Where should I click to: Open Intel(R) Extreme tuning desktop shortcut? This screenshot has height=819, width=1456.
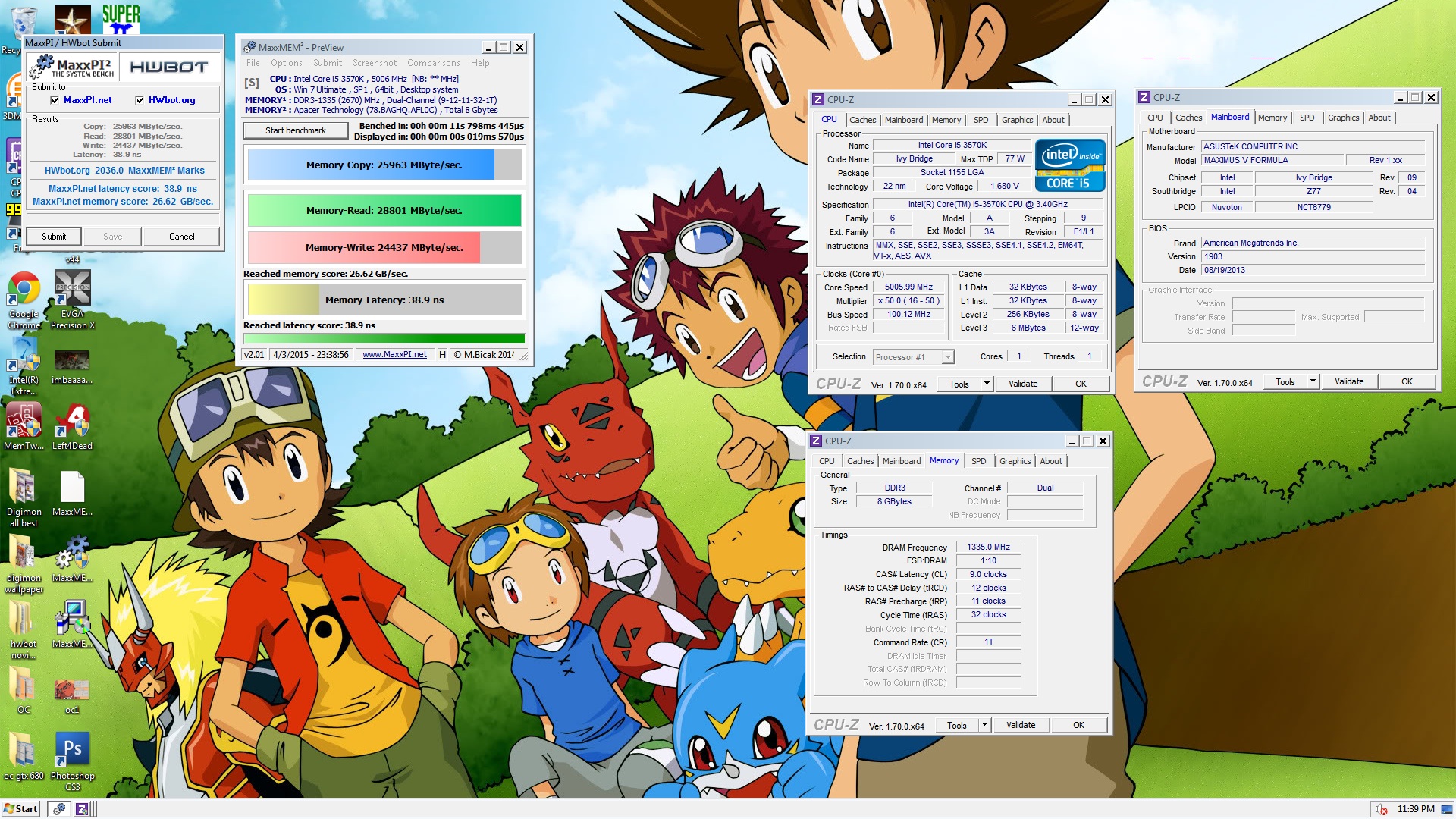(24, 366)
